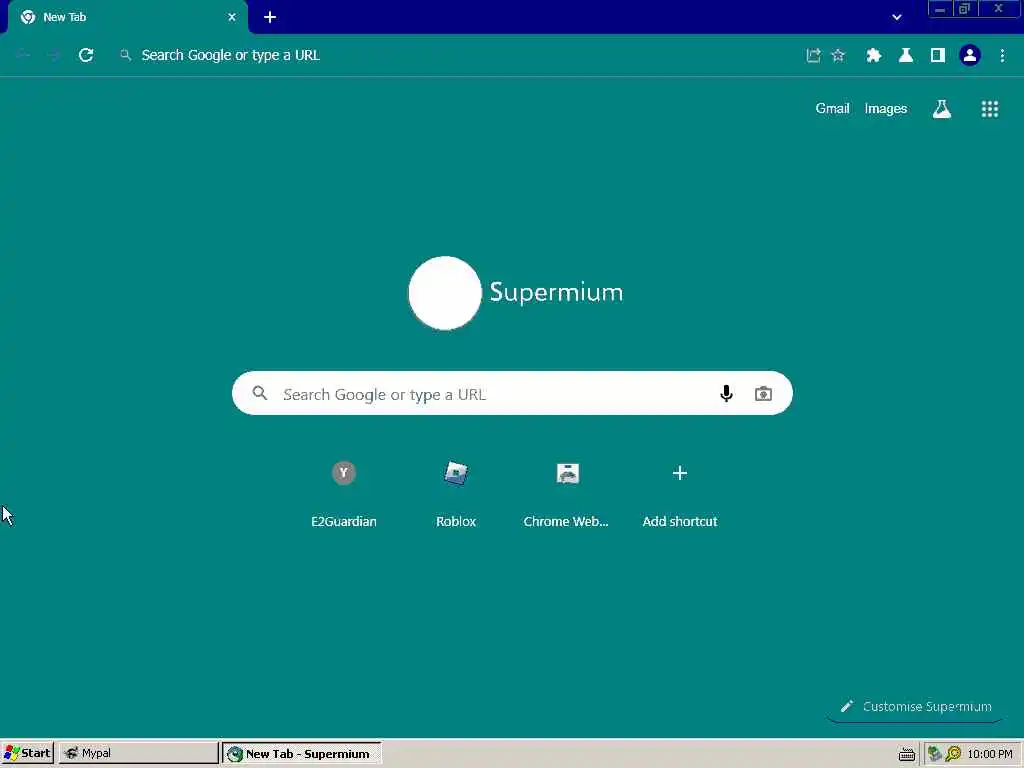Click the magnifier tray icon
The width and height of the screenshot is (1024, 768).
[x=953, y=754]
